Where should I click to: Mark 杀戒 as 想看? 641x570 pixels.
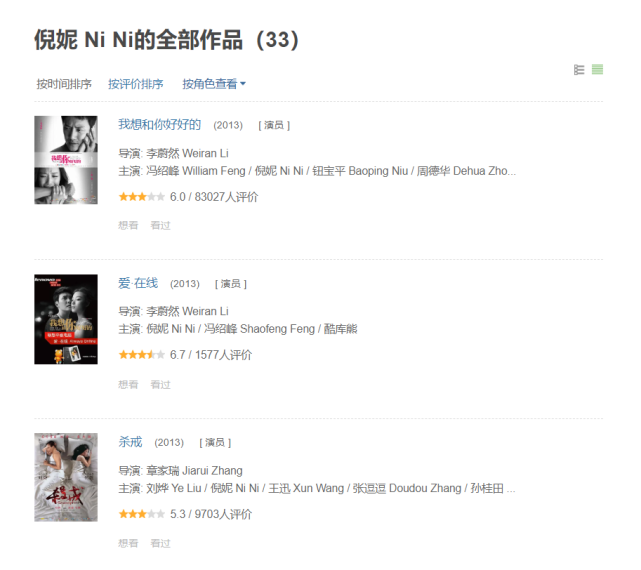click(x=128, y=543)
